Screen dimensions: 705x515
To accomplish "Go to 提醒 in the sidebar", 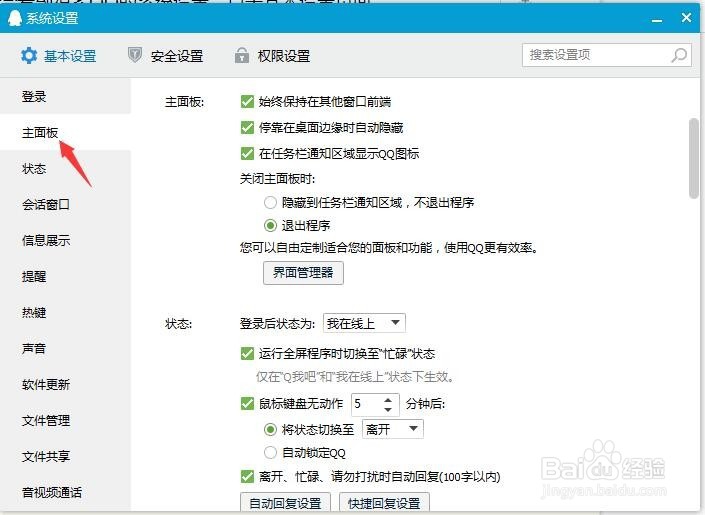I will click(65, 276).
